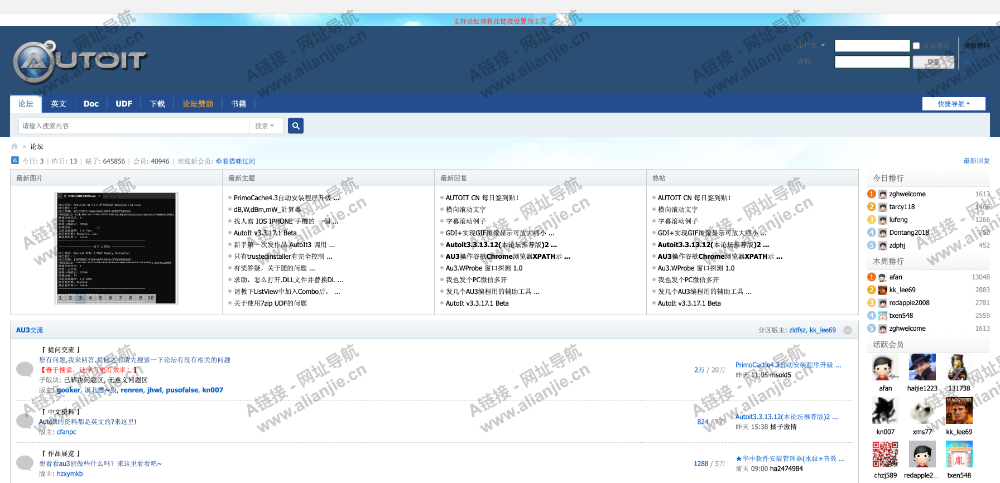Click the small avatar beside zdphj
Screen dimensions: 1000x483
pyautogui.click(x=883, y=245)
